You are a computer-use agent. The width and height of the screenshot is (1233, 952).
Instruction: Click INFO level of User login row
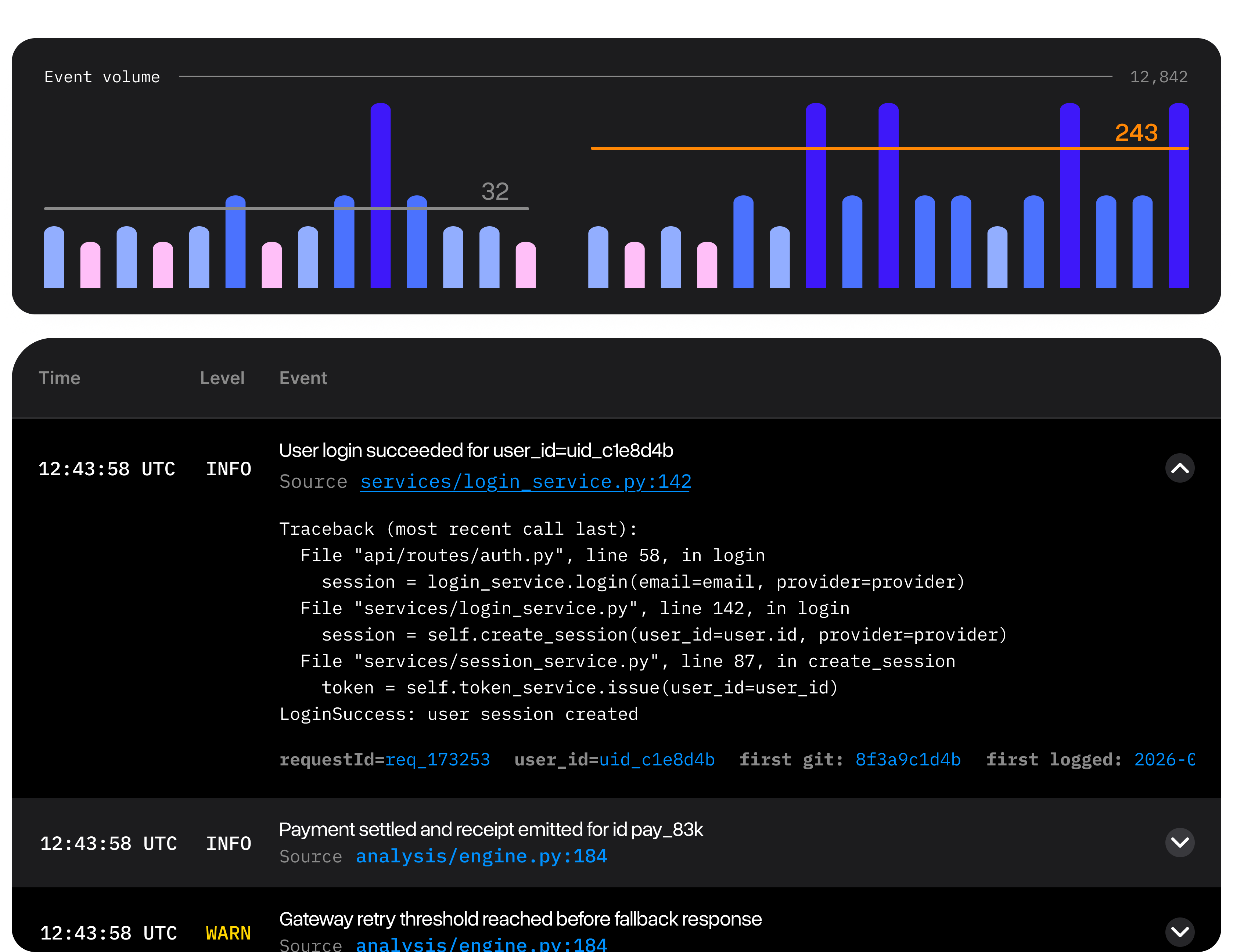pyautogui.click(x=228, y=469)
